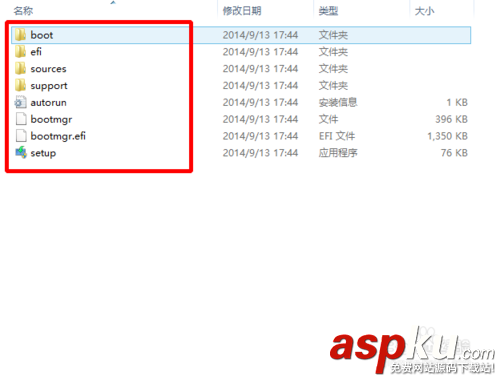
Task: Select the efi folder icon
Action: (20, 52)
